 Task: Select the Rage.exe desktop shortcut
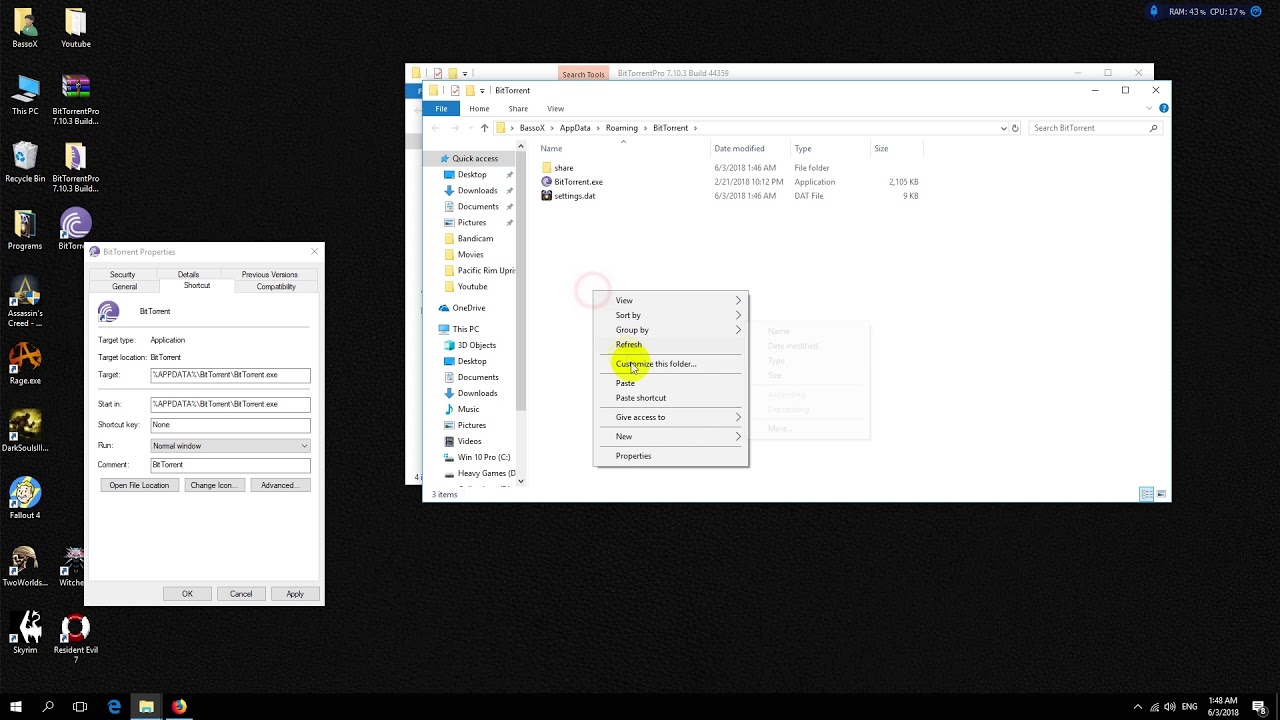click(x=25, y=365)
